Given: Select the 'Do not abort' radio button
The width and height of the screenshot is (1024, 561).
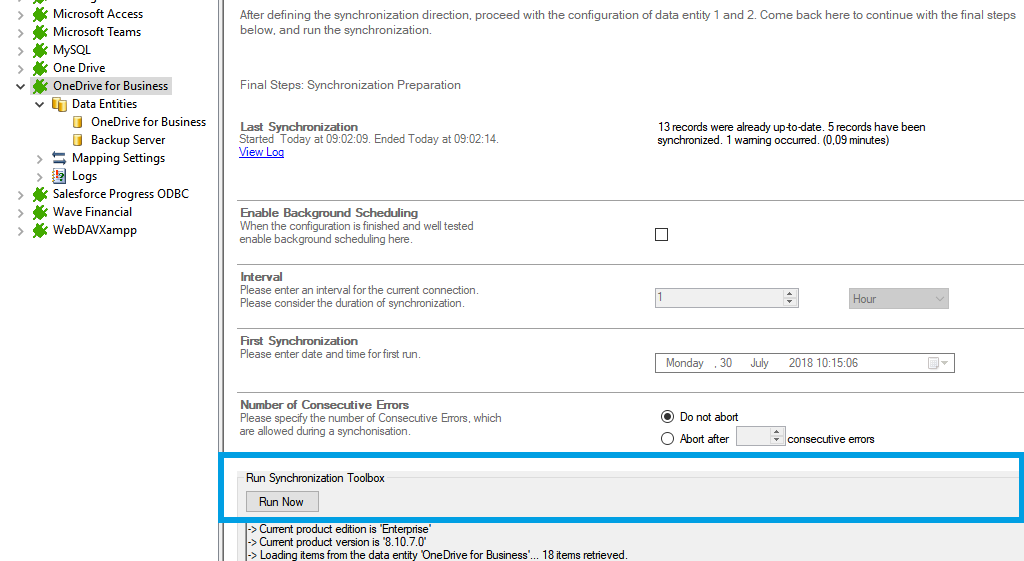Looking at the screenshot, I should tap(668, 417).
